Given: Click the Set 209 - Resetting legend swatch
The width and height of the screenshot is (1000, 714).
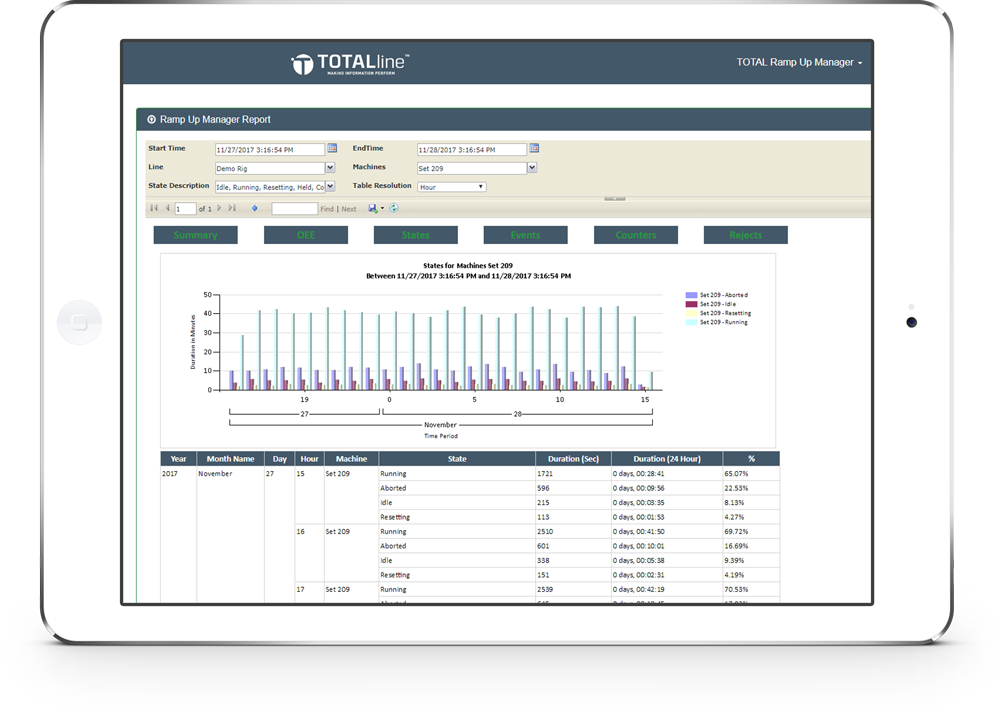Looking at the screenshot, I should (691, 313).
